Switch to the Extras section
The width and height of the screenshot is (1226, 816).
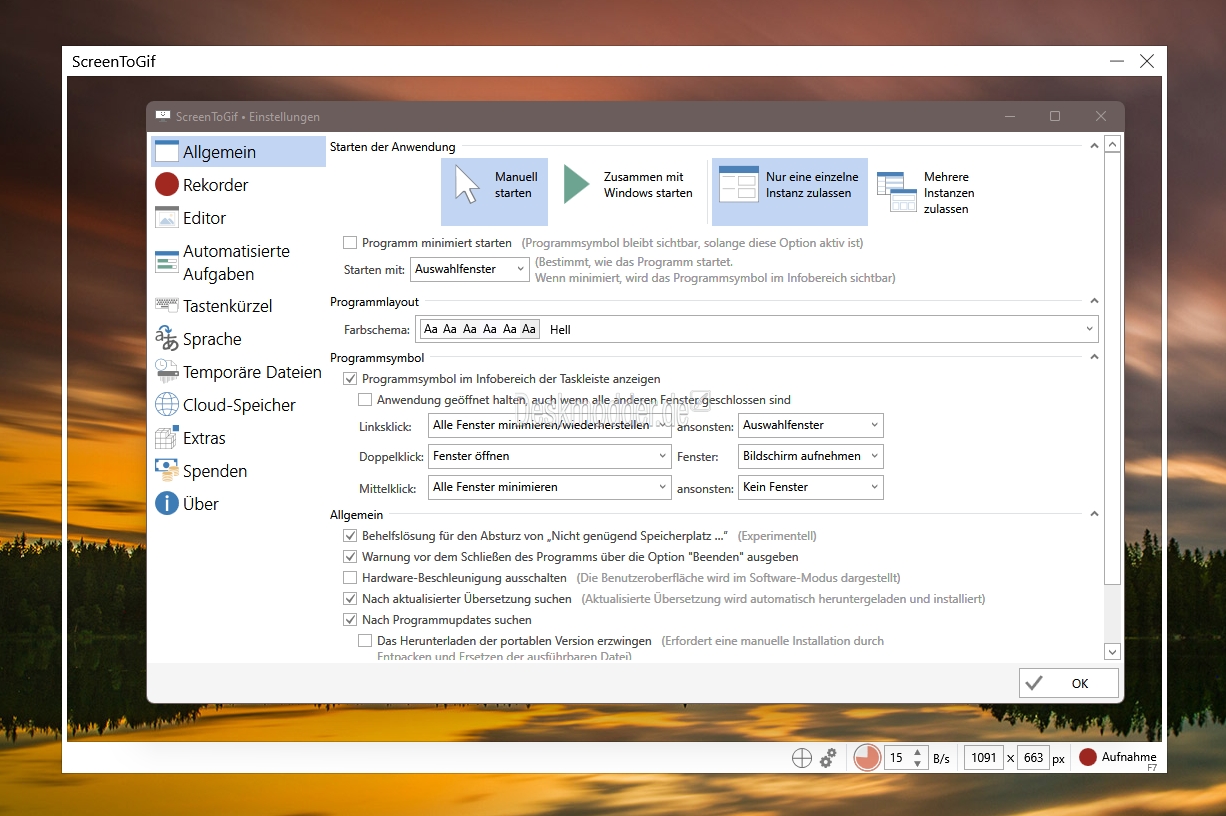pyautogui.click(x=238, y=438)
